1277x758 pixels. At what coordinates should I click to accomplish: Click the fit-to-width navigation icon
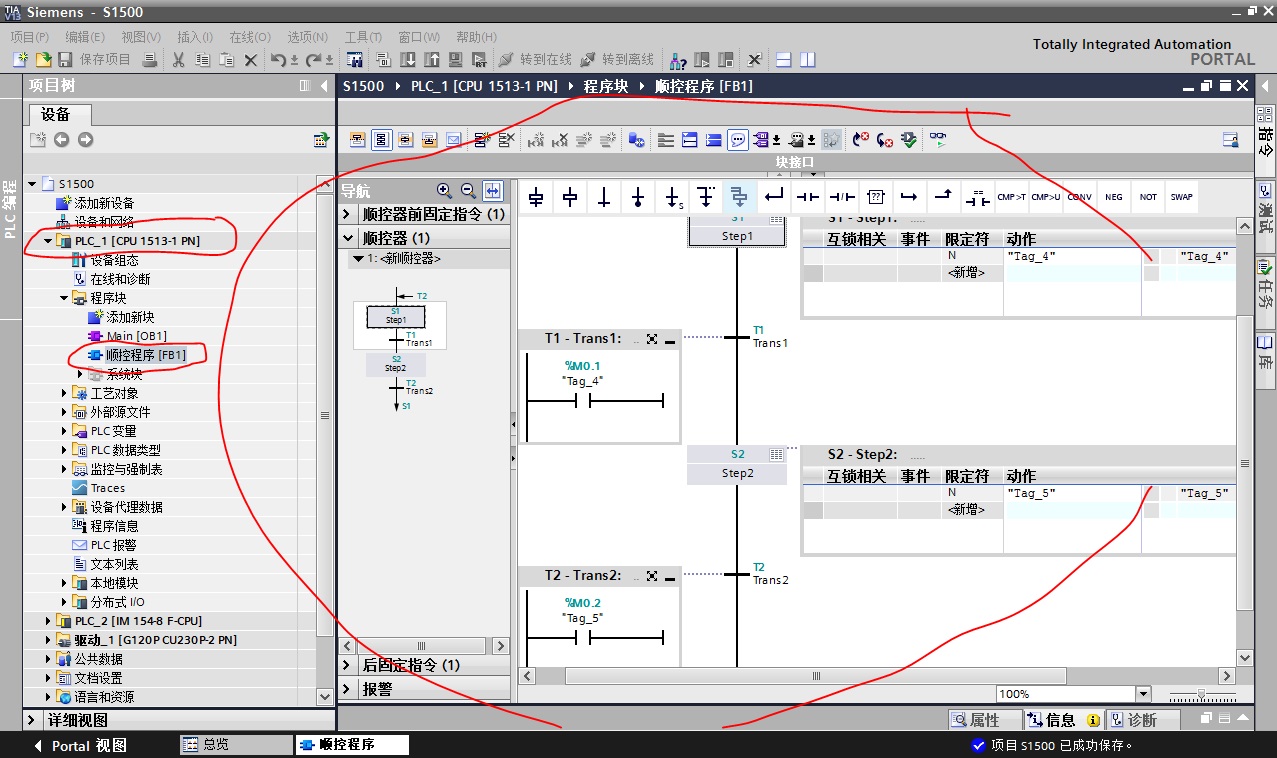click(492, 190)
